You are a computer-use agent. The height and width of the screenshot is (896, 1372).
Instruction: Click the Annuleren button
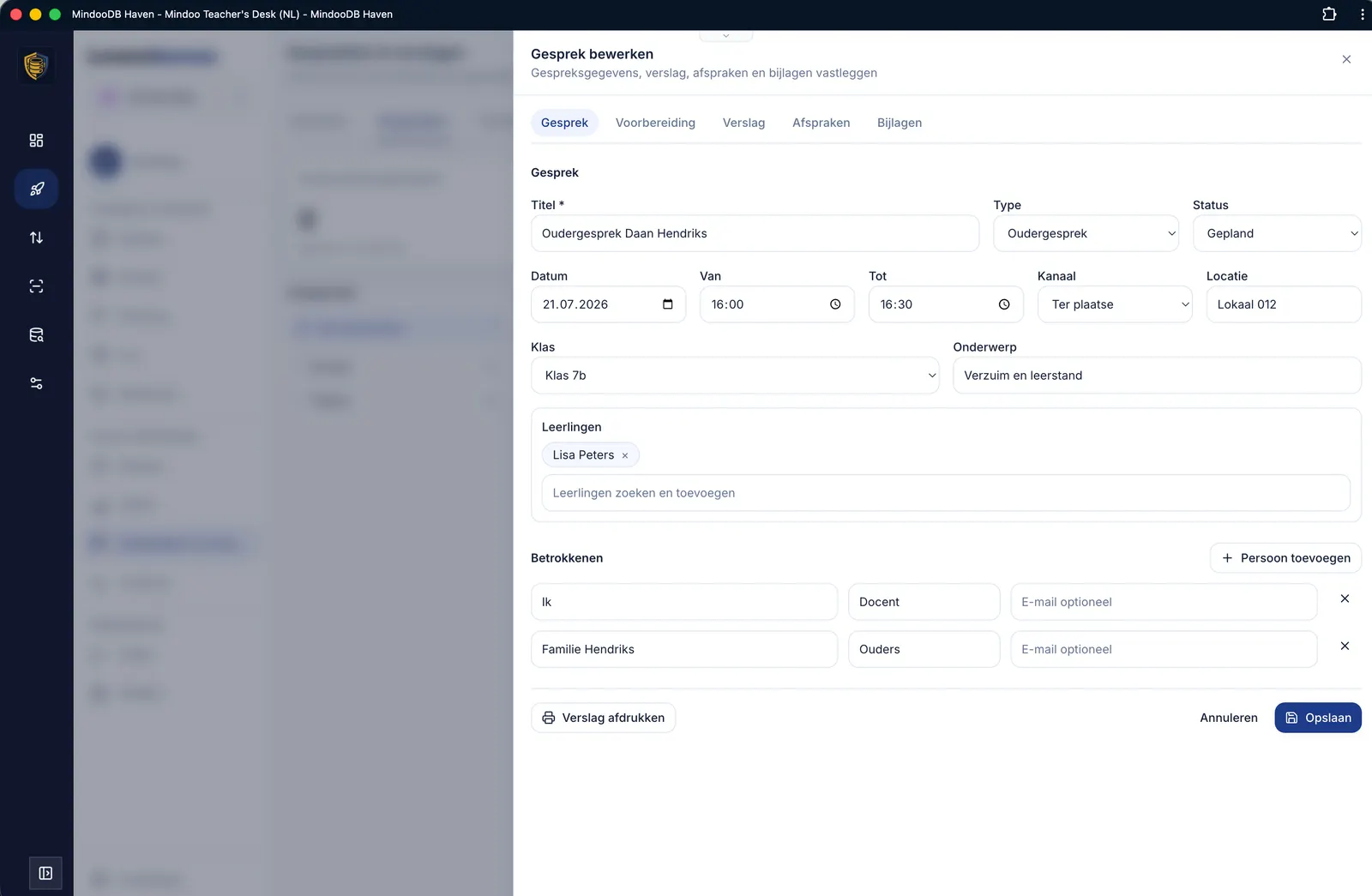click(x=1228, y=718)
